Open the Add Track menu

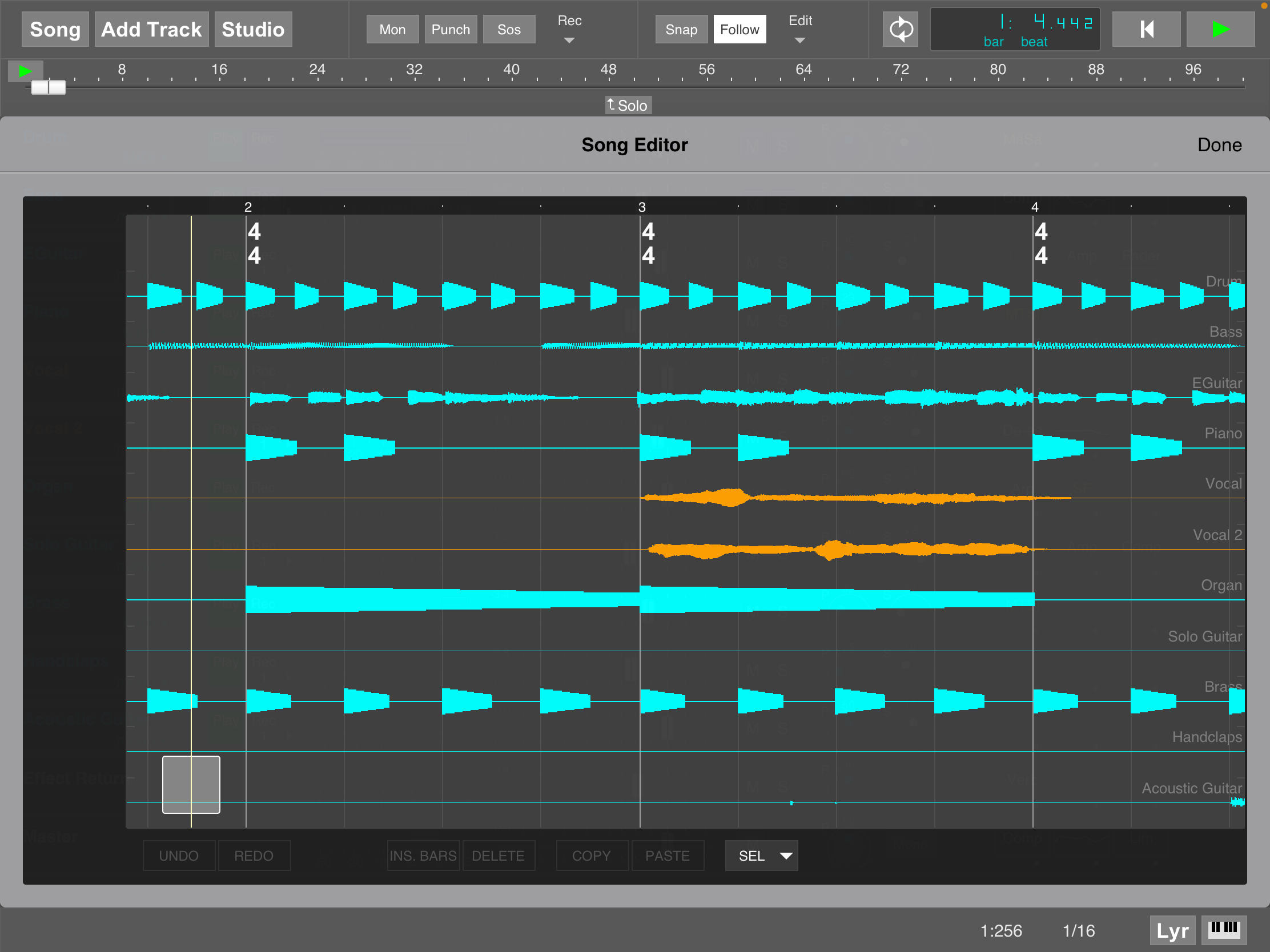(x=151, y=29)
